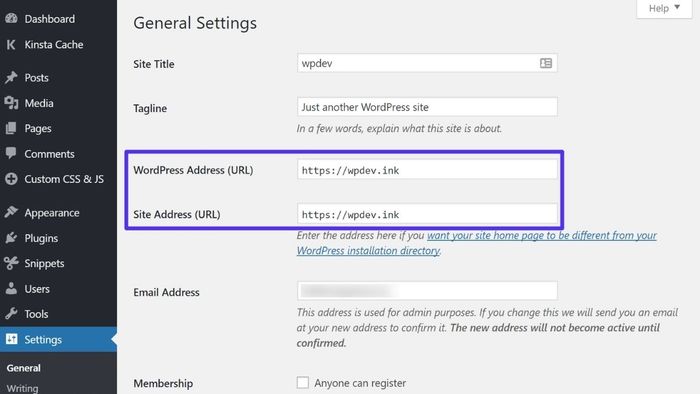Open Appearance via the paintbrush icon
The image size is (700, 394).
click(11, 212)
